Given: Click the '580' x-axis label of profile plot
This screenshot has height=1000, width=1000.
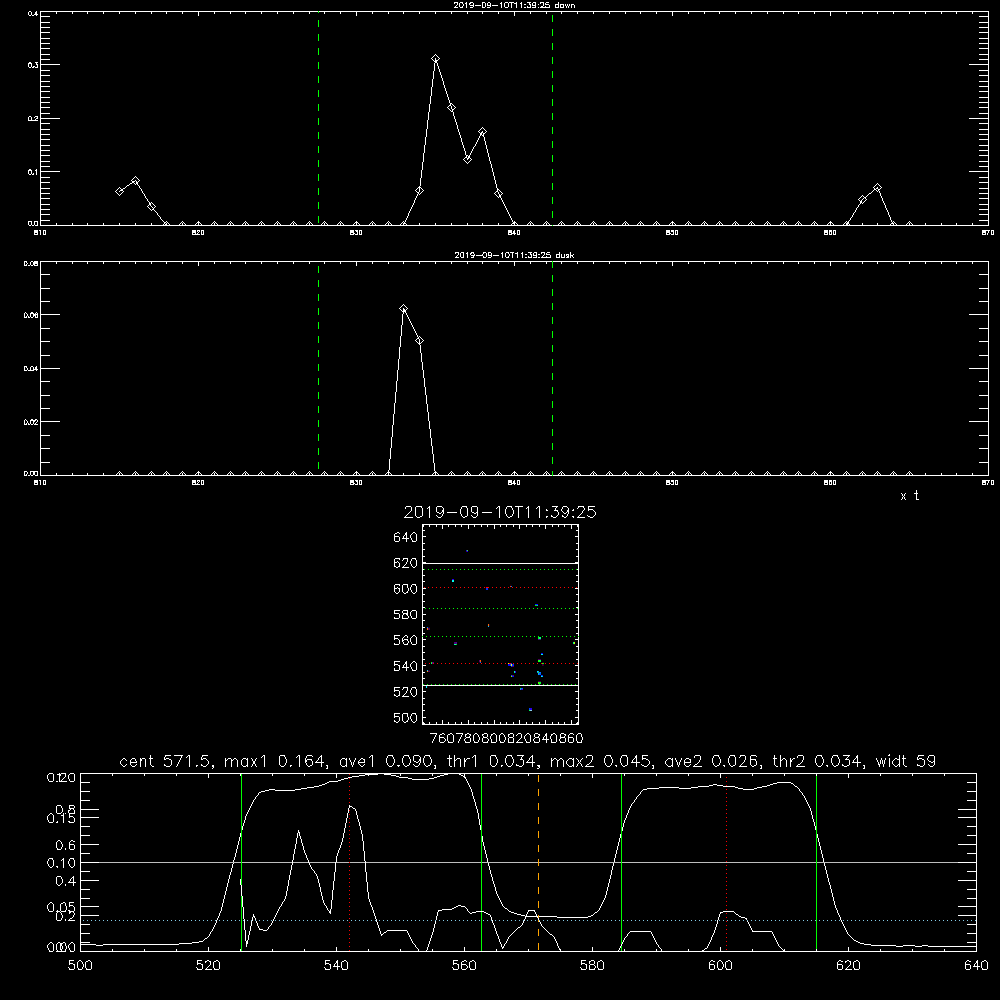Looking at the screenshot, I should [592, 966].
